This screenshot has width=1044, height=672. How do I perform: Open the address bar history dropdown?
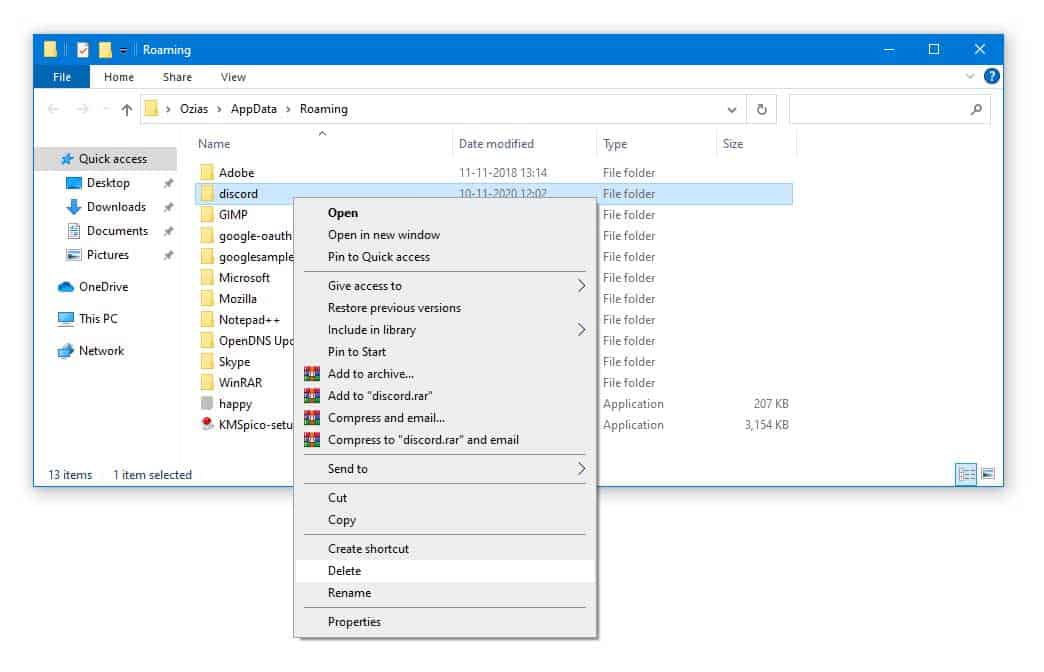click(x=732, y=110)
